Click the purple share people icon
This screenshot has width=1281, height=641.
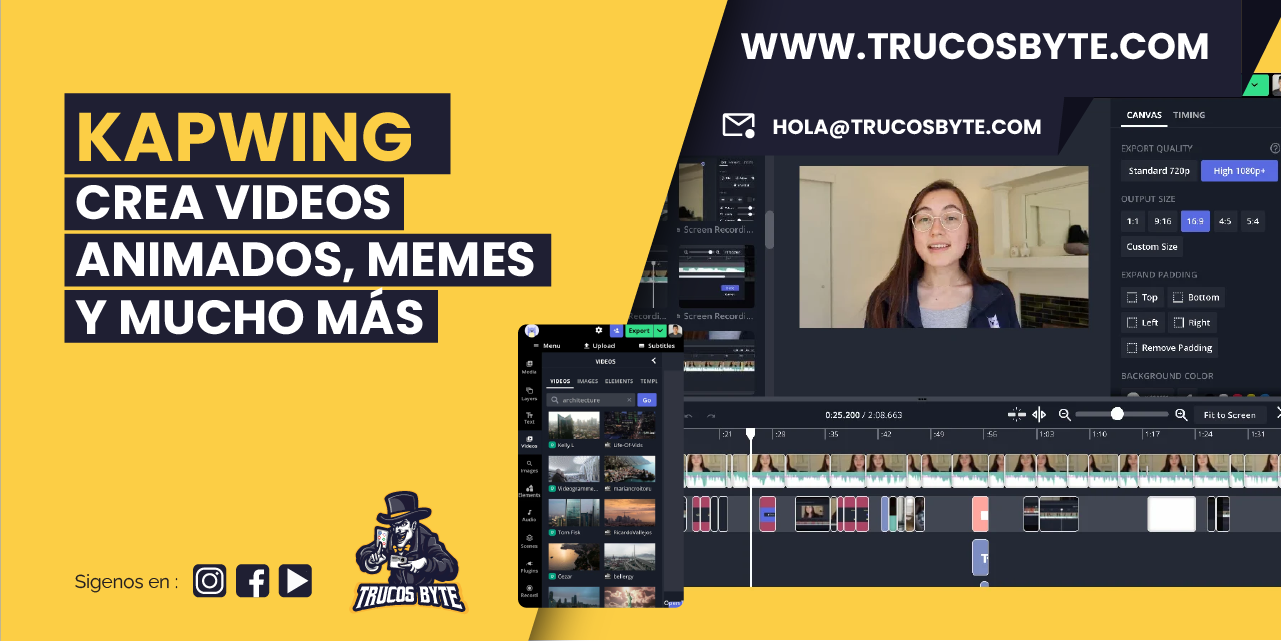point(616,330)
